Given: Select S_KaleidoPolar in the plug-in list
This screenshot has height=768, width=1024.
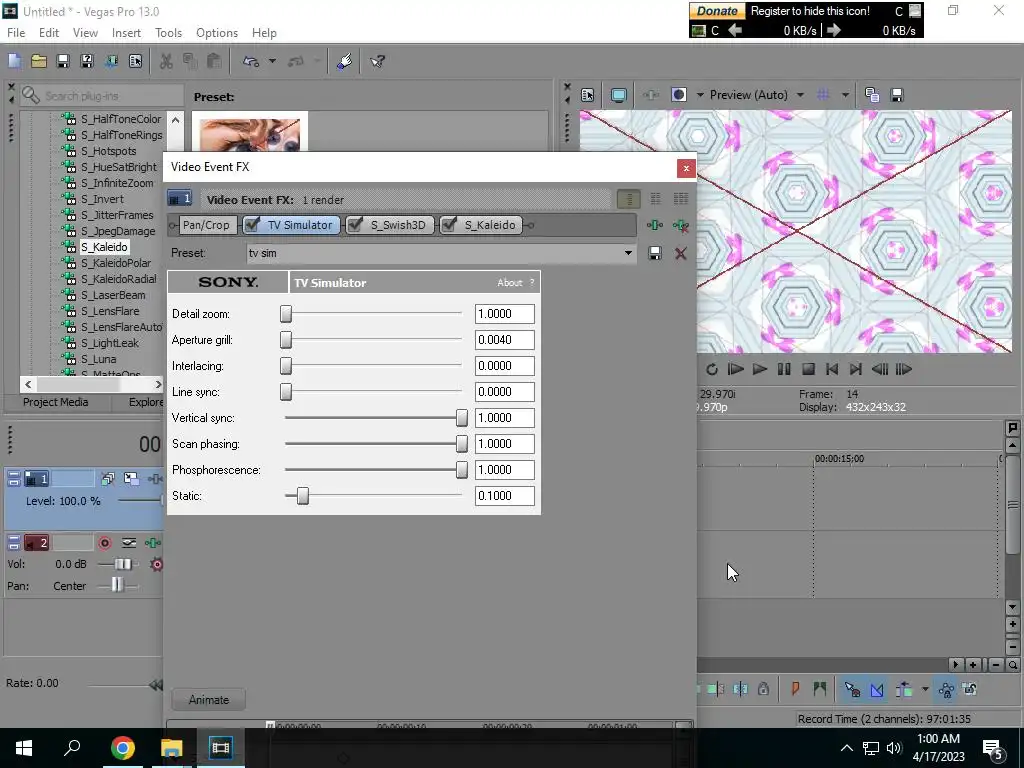Looking at the screenshot, I should [116, 263].
